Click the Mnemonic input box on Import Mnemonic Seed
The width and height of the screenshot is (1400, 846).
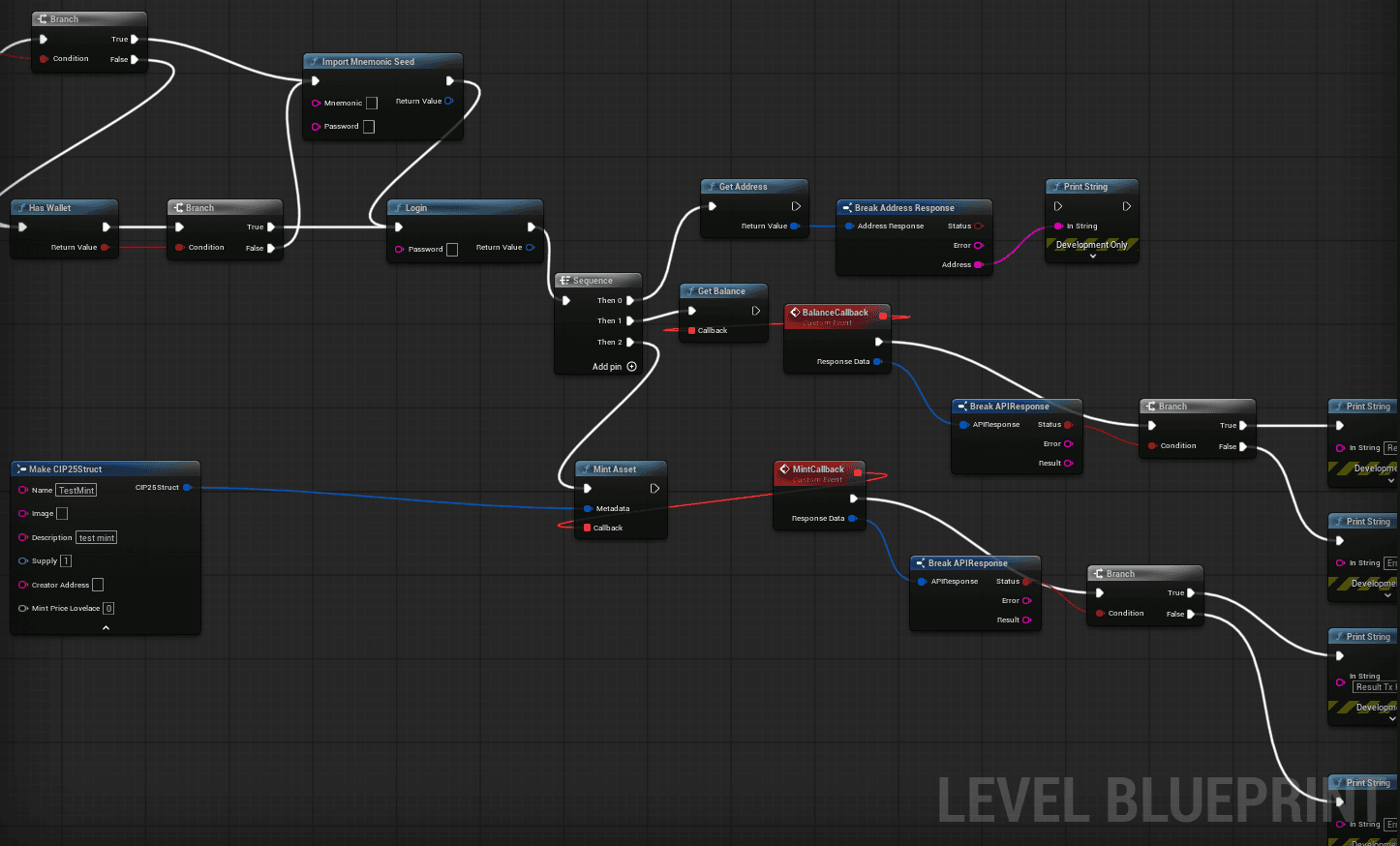(372, 104)
